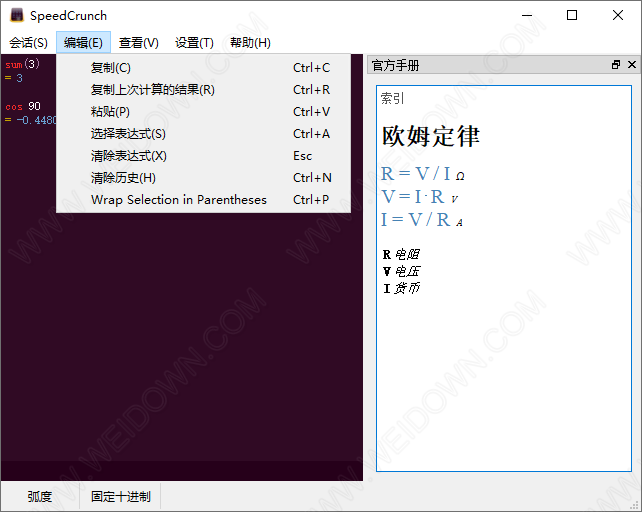Close the SpeedCrunch window
This screenshot has height=512, width=642.
[x=618, y=16]
